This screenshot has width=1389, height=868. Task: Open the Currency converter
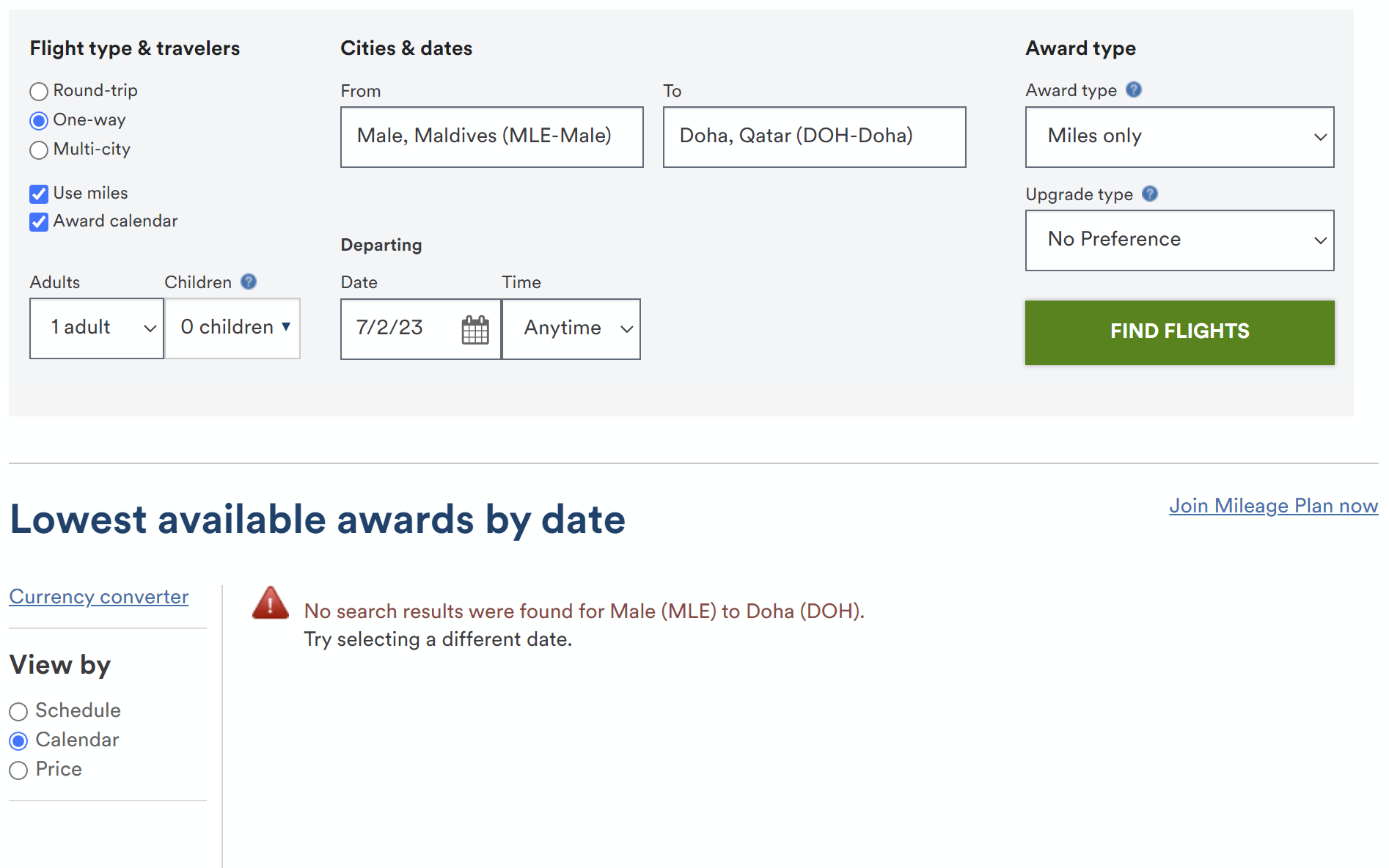98,597
